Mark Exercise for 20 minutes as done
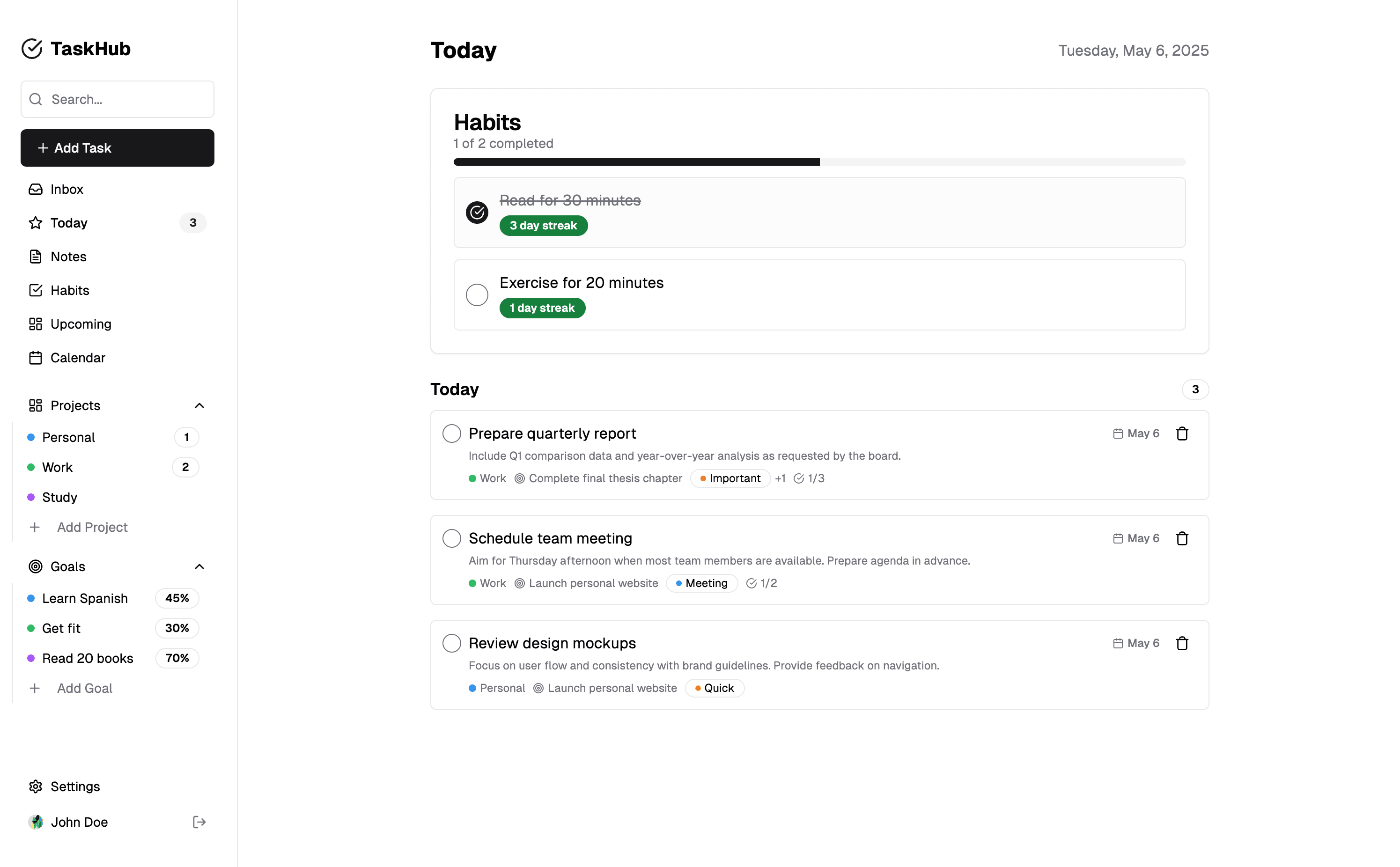Screen dimensions: 1400x867 click(477, 295)
